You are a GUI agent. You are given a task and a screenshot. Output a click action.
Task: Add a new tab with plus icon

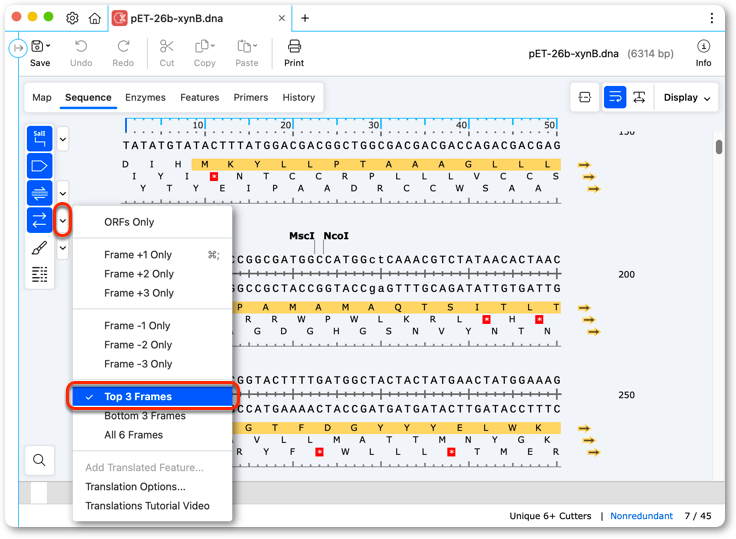tap(305, 18)
